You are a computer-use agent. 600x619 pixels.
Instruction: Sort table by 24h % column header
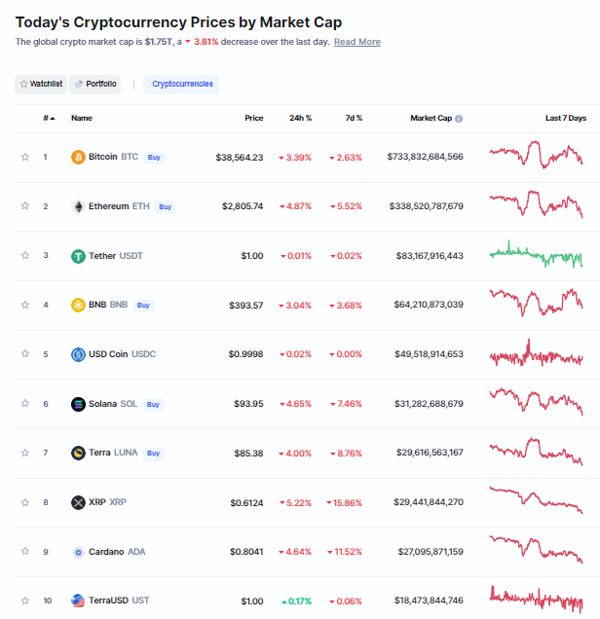click(300, 118)
